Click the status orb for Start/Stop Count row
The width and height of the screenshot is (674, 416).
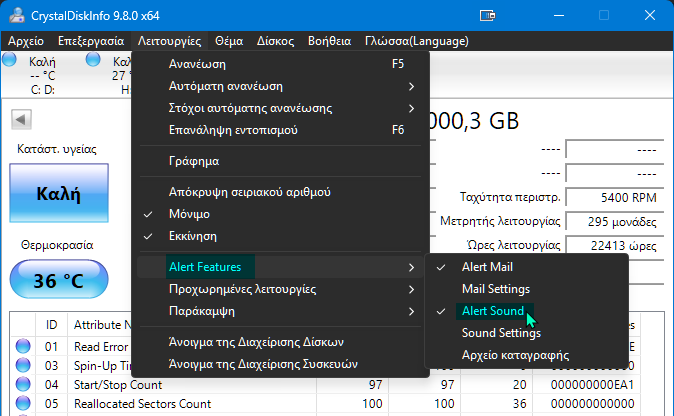pyautogui.click(x=25, y=385)
